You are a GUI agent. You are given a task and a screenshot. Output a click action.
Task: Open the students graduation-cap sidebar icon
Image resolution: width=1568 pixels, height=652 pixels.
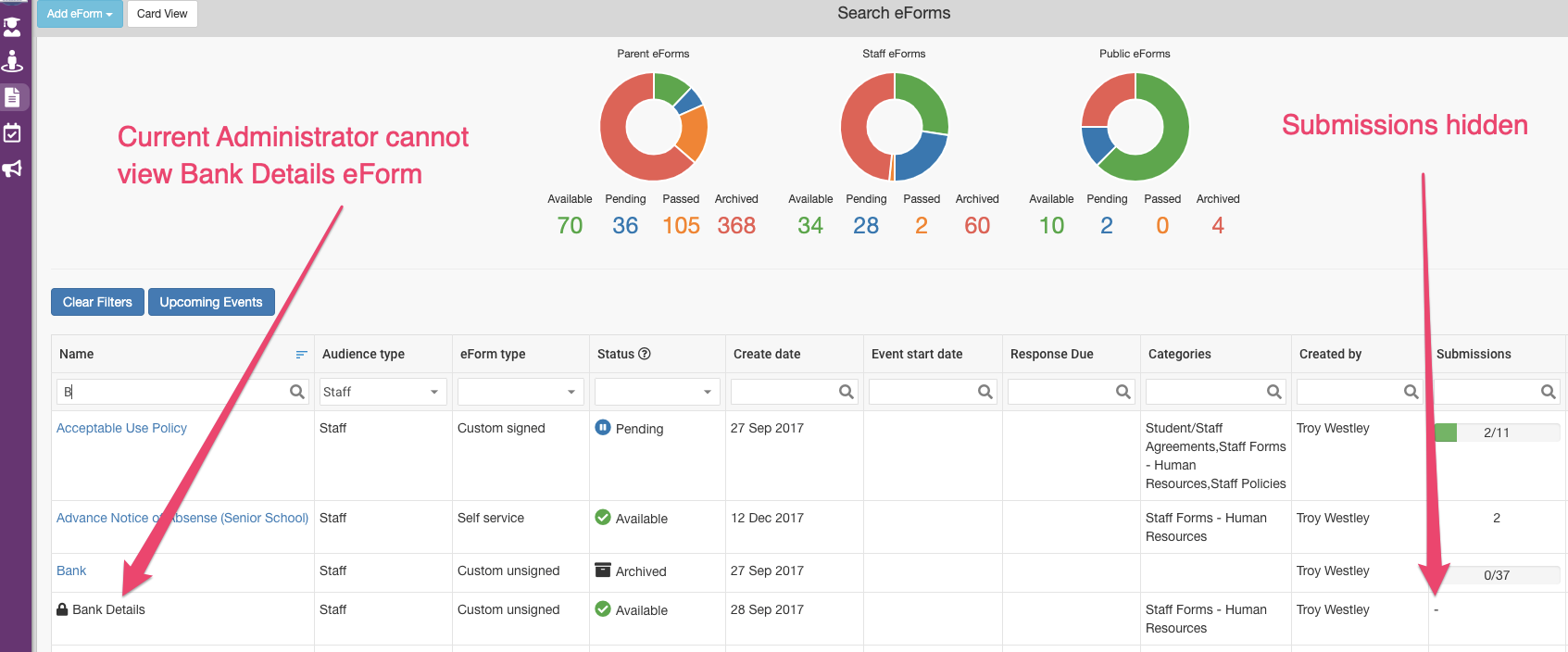12,26
